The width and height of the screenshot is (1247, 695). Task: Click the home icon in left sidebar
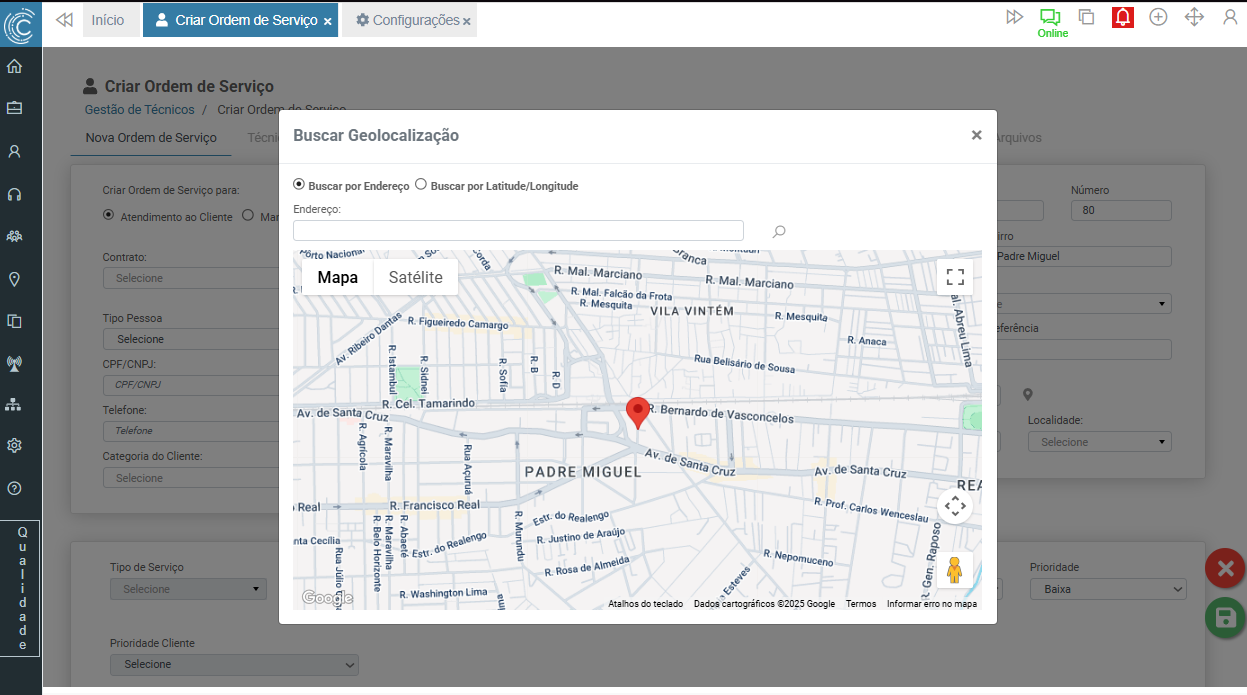pos(15,67)
